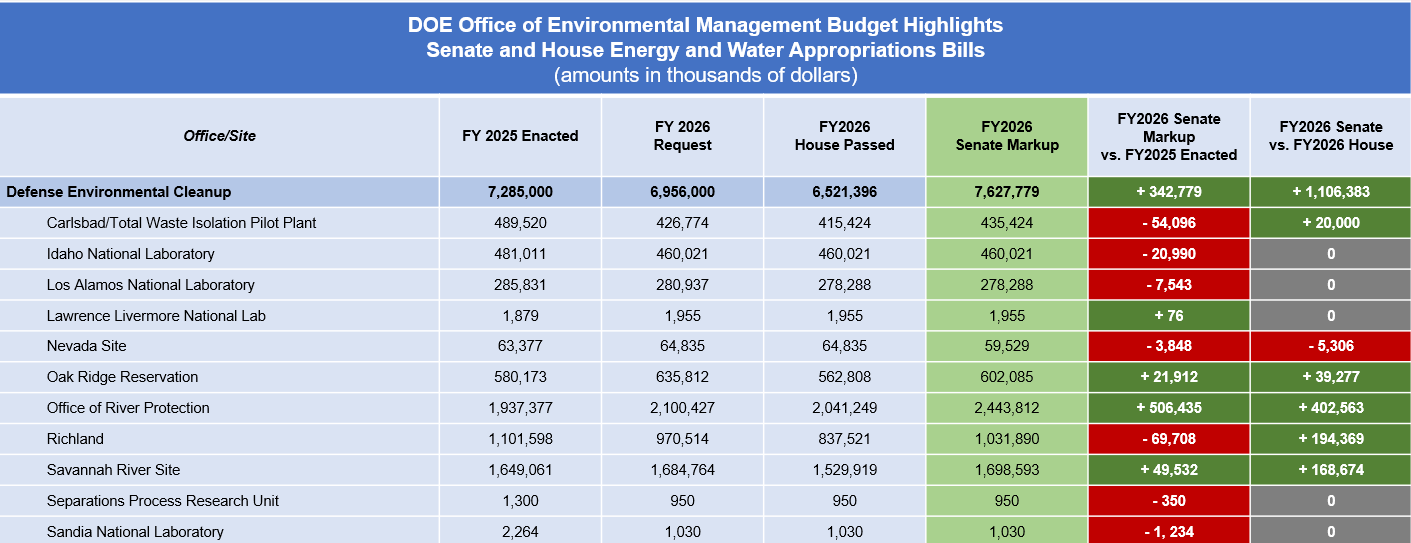Image resolution: width=1411 pixels, height=543 pixels.
Task: Select the Idaho National Laboratory row label
Action: point(131,254)
